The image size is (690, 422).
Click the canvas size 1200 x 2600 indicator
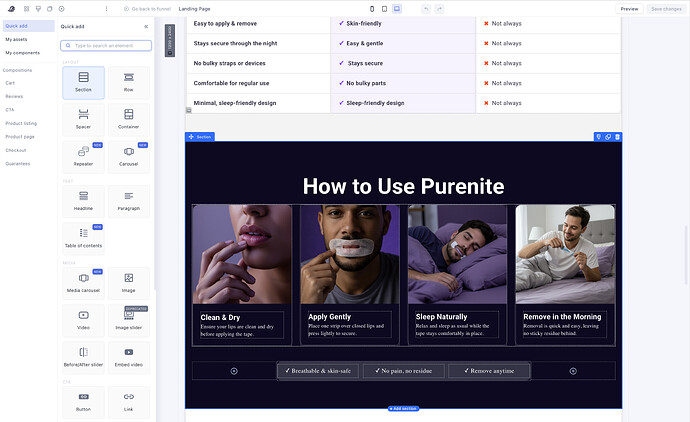170,40
